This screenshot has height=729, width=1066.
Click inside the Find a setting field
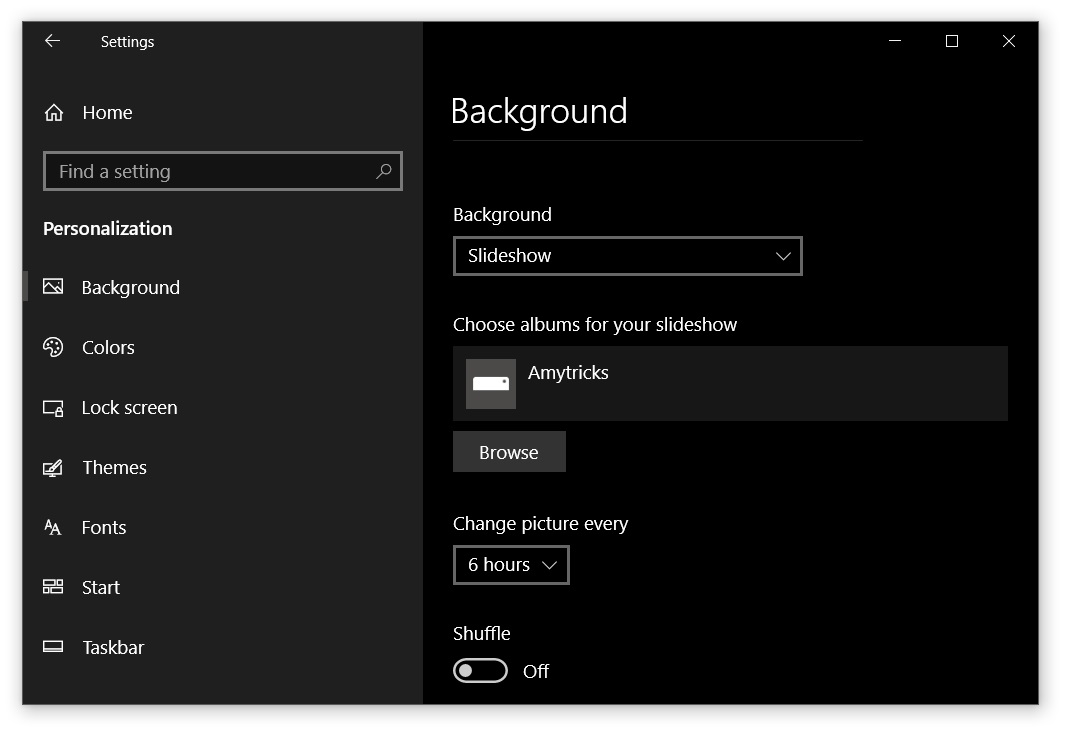(x=200, y=171)
